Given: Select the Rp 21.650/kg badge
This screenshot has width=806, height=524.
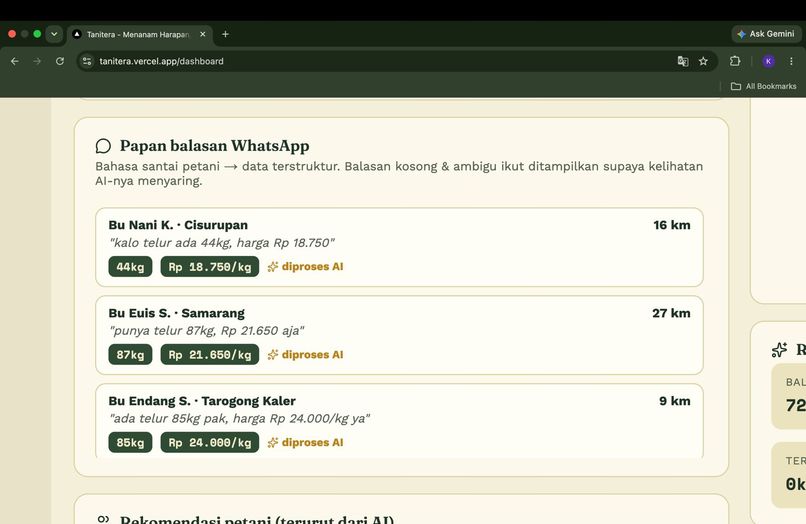Looking at the screenshot, I should pos(210,354).
